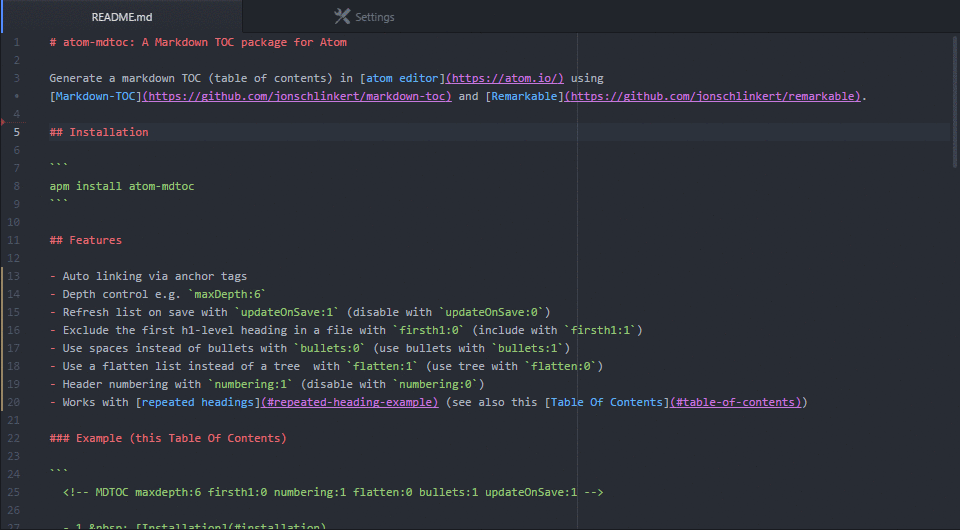Click the Settings tools icon
This screenshot has height=530, width=960.
pos(342,17)
